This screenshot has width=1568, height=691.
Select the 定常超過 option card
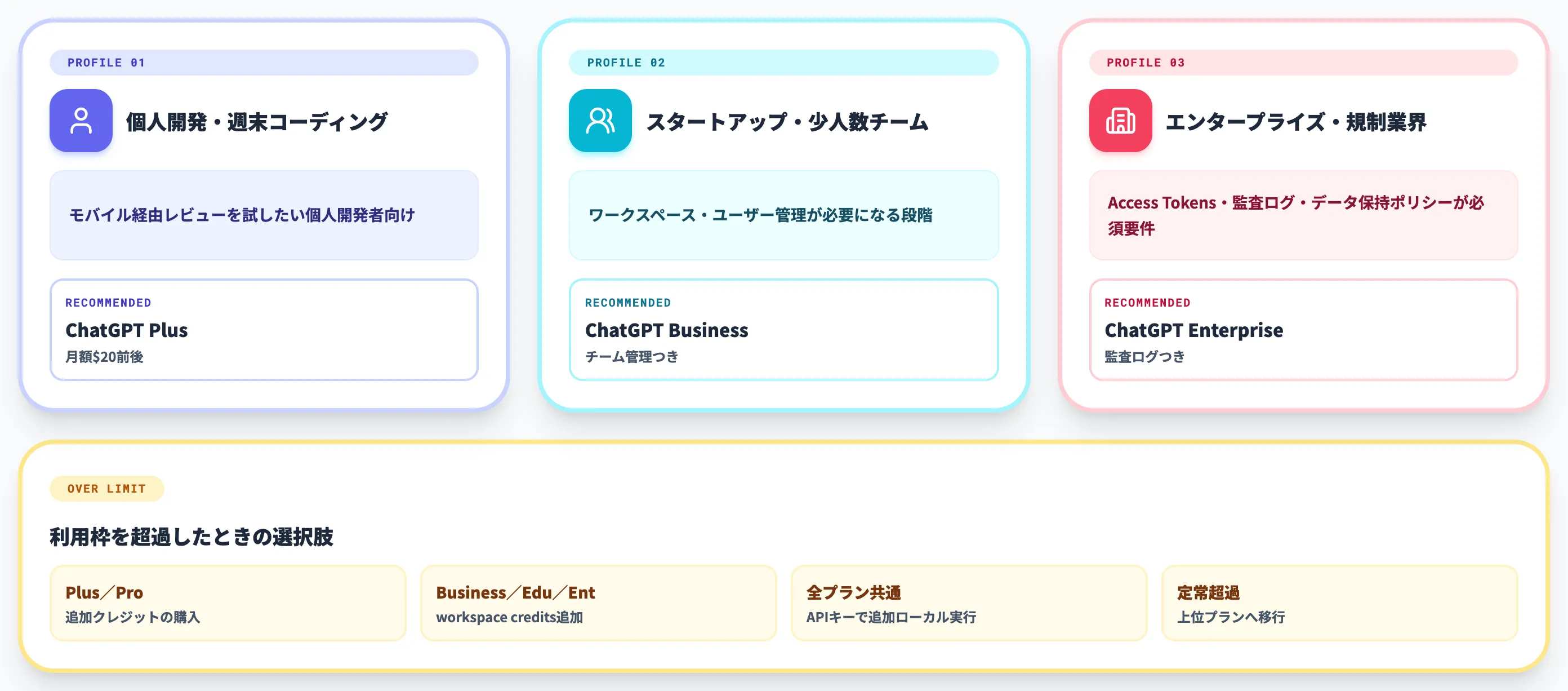pos(1339,603)
